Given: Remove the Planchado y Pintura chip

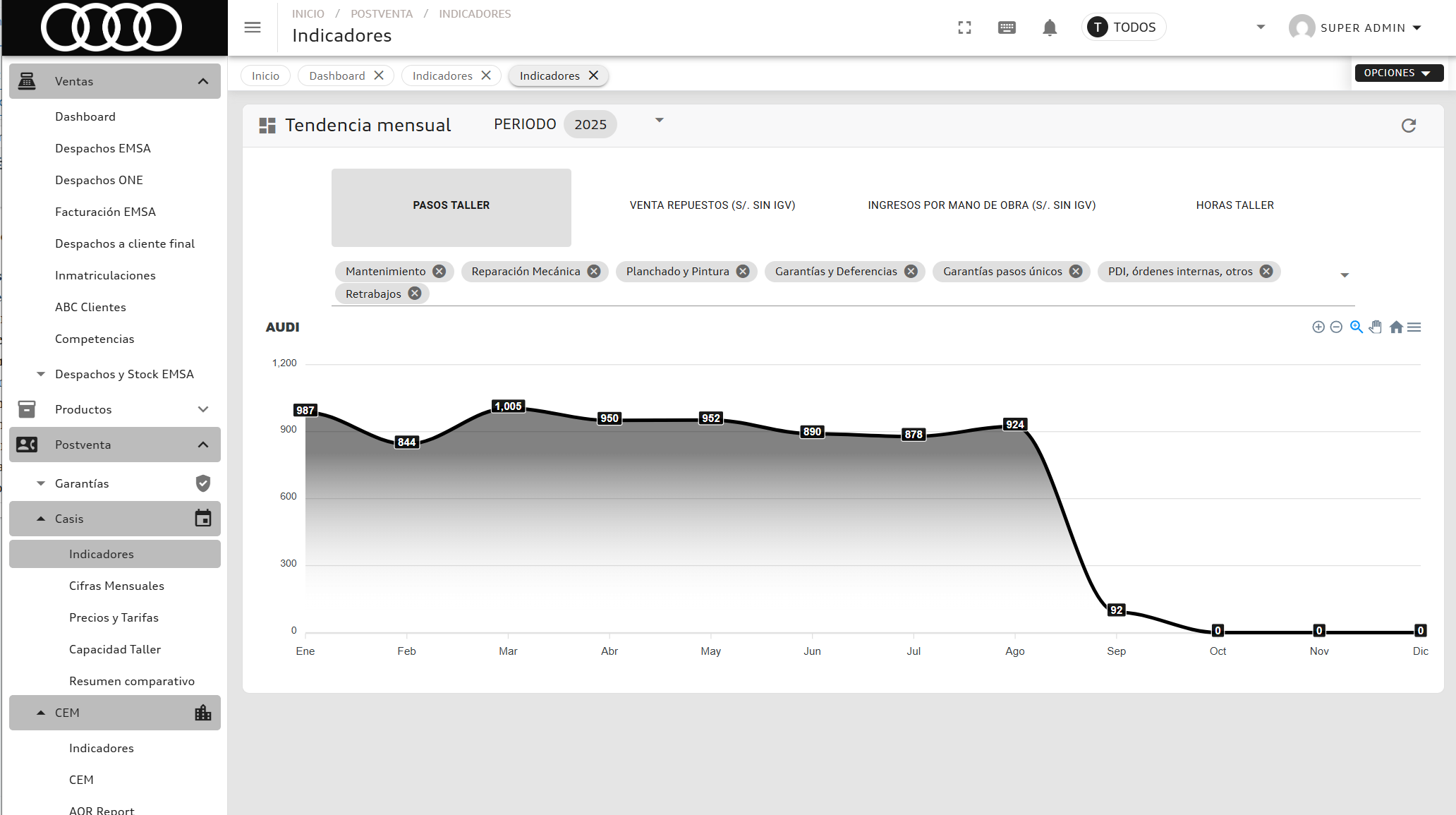Looking at the screenshot, I should coord(743,272).
